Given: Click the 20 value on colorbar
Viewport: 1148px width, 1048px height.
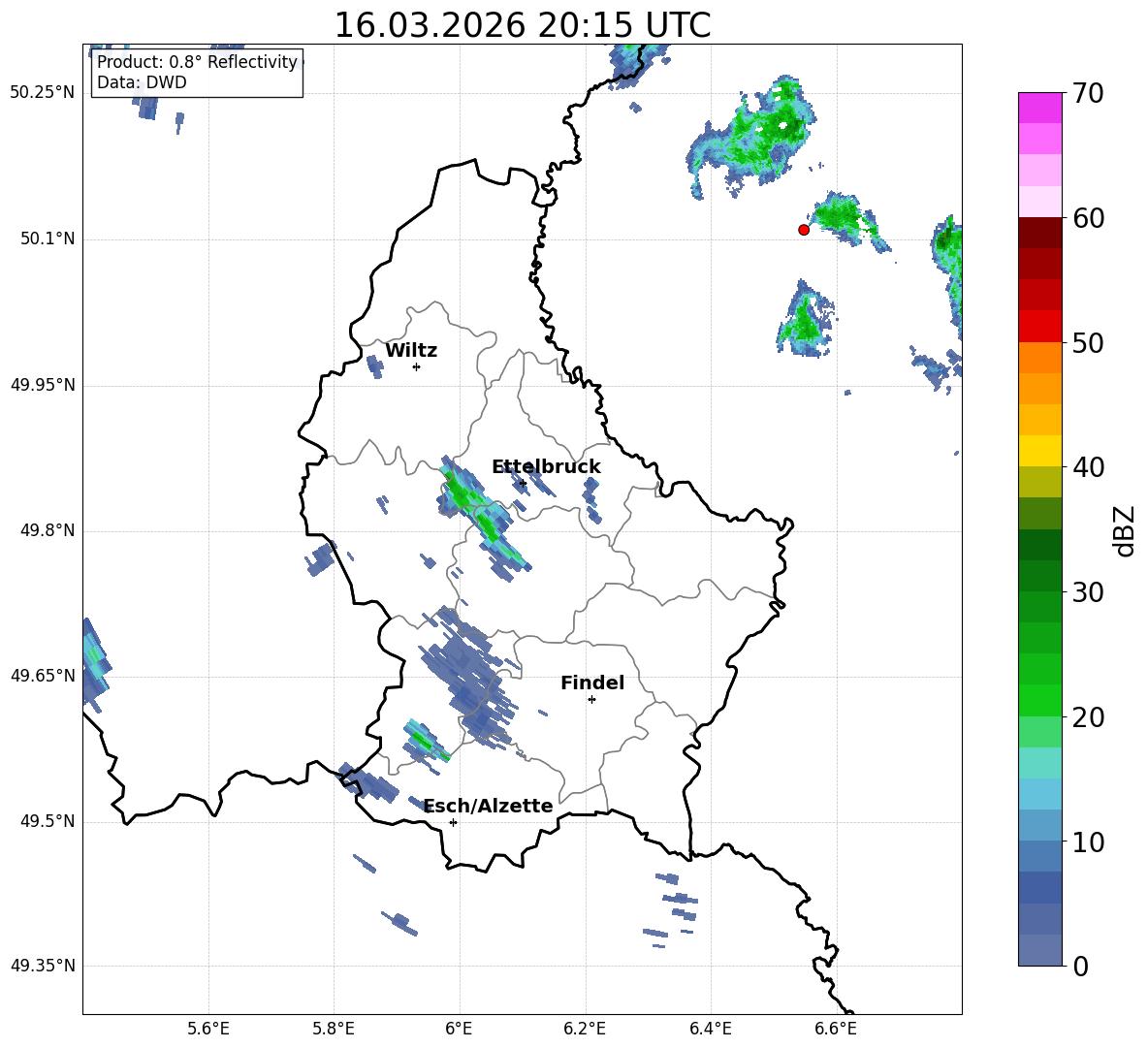Looking at the screenshot, I should tap(1088, 717).
